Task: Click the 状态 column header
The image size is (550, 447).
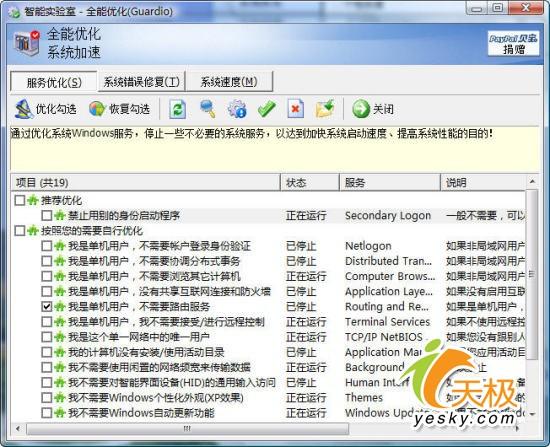Action: pos(310,182)
